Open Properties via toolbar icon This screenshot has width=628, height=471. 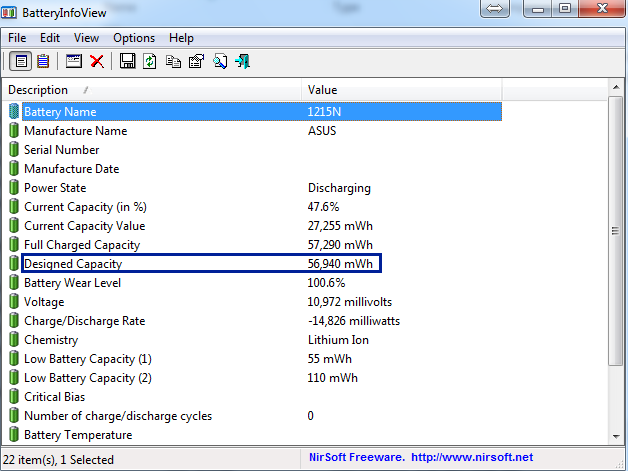(x=196, y=61)
